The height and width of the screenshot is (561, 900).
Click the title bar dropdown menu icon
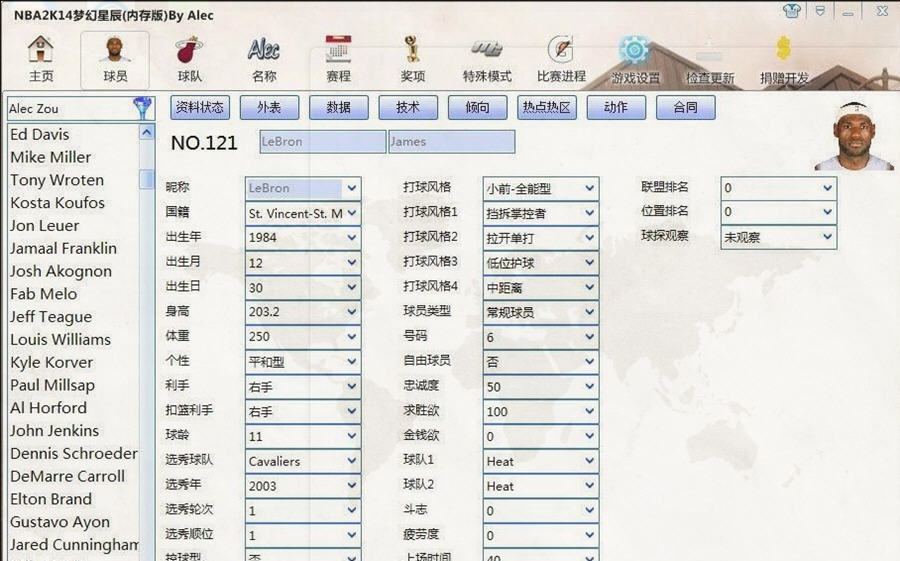coord(820,10)
